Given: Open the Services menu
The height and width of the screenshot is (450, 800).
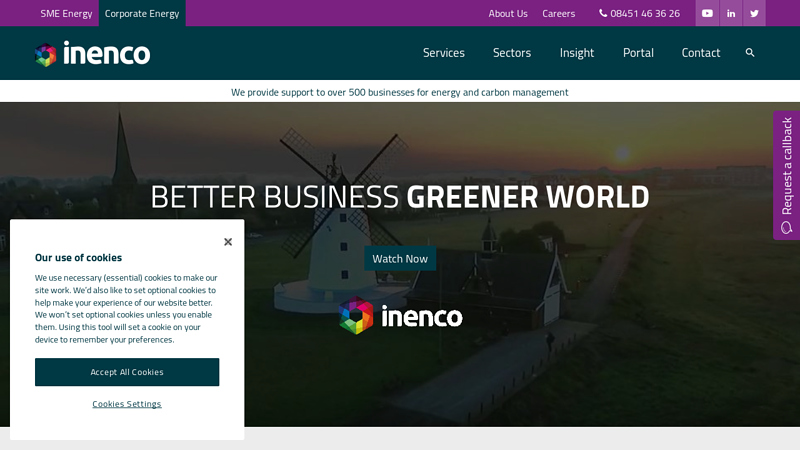Looking at the screenshot, I should pyautogui.click(x=443, y=53).
